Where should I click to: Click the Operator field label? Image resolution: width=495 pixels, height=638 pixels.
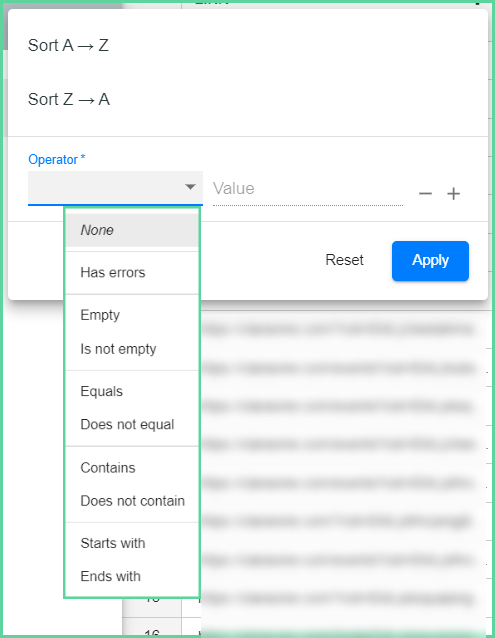coord(57,160)
